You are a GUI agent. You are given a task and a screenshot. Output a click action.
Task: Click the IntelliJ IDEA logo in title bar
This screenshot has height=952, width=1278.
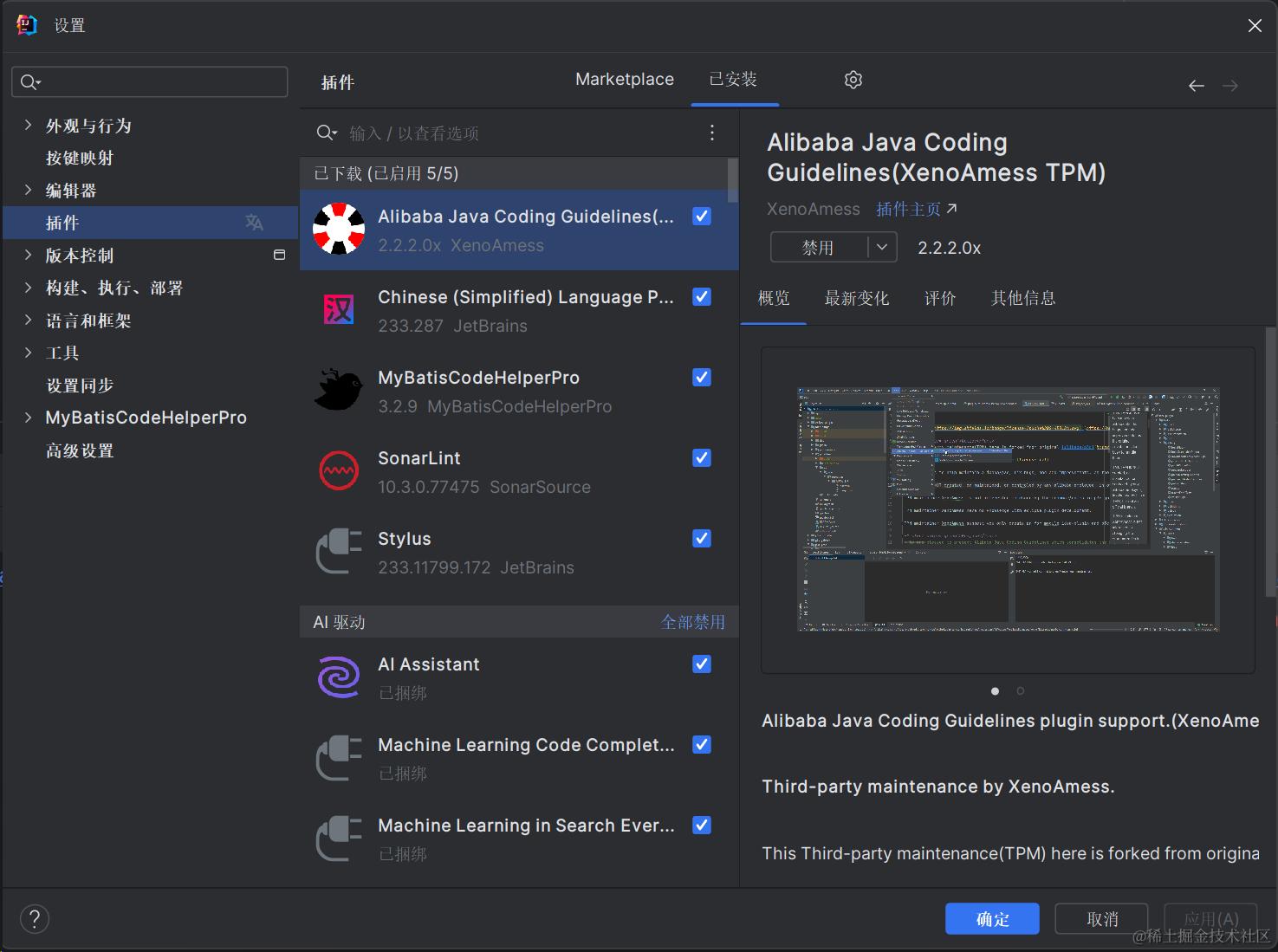point(27,25)
